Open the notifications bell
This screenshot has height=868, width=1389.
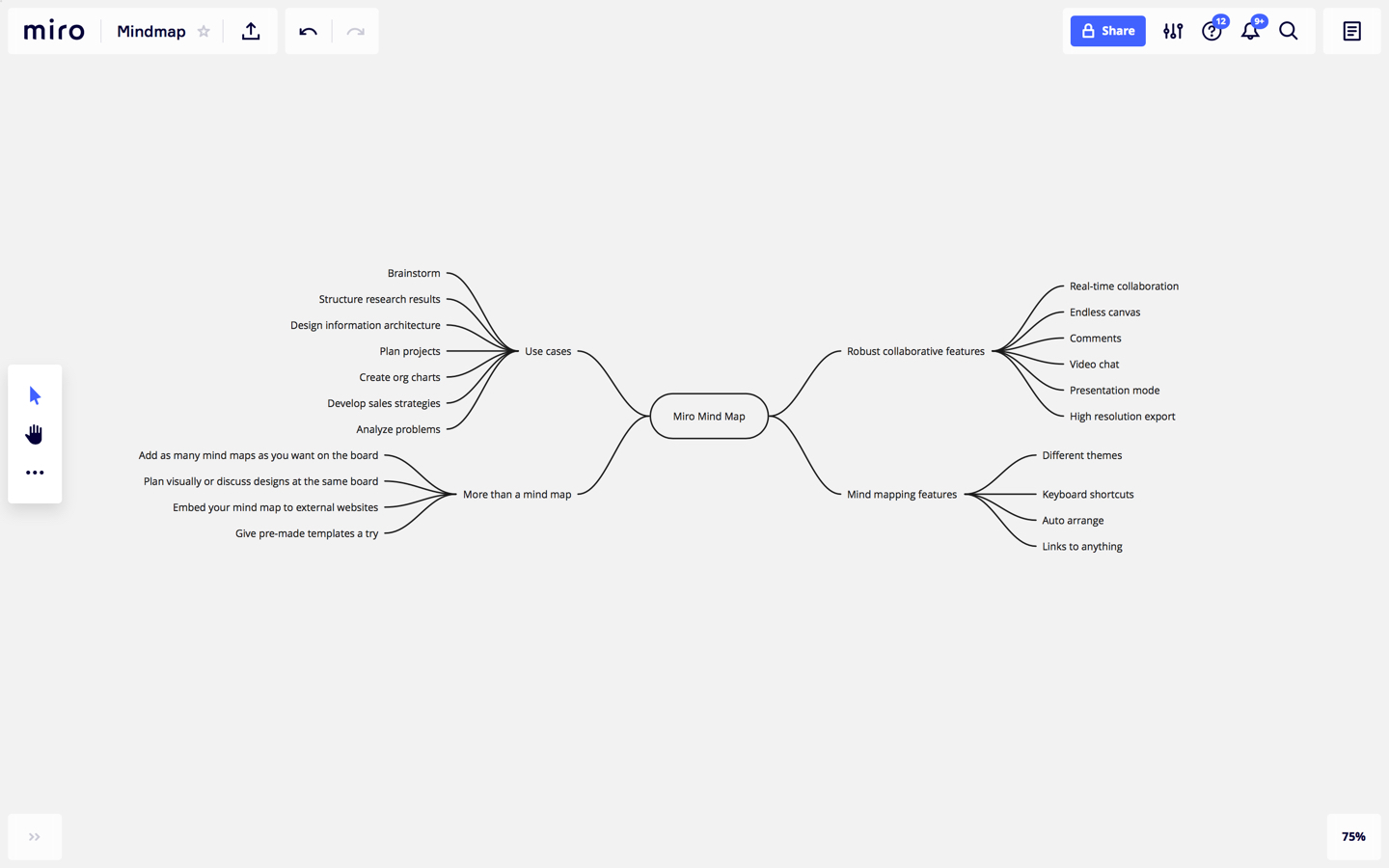pos(1250,31)
